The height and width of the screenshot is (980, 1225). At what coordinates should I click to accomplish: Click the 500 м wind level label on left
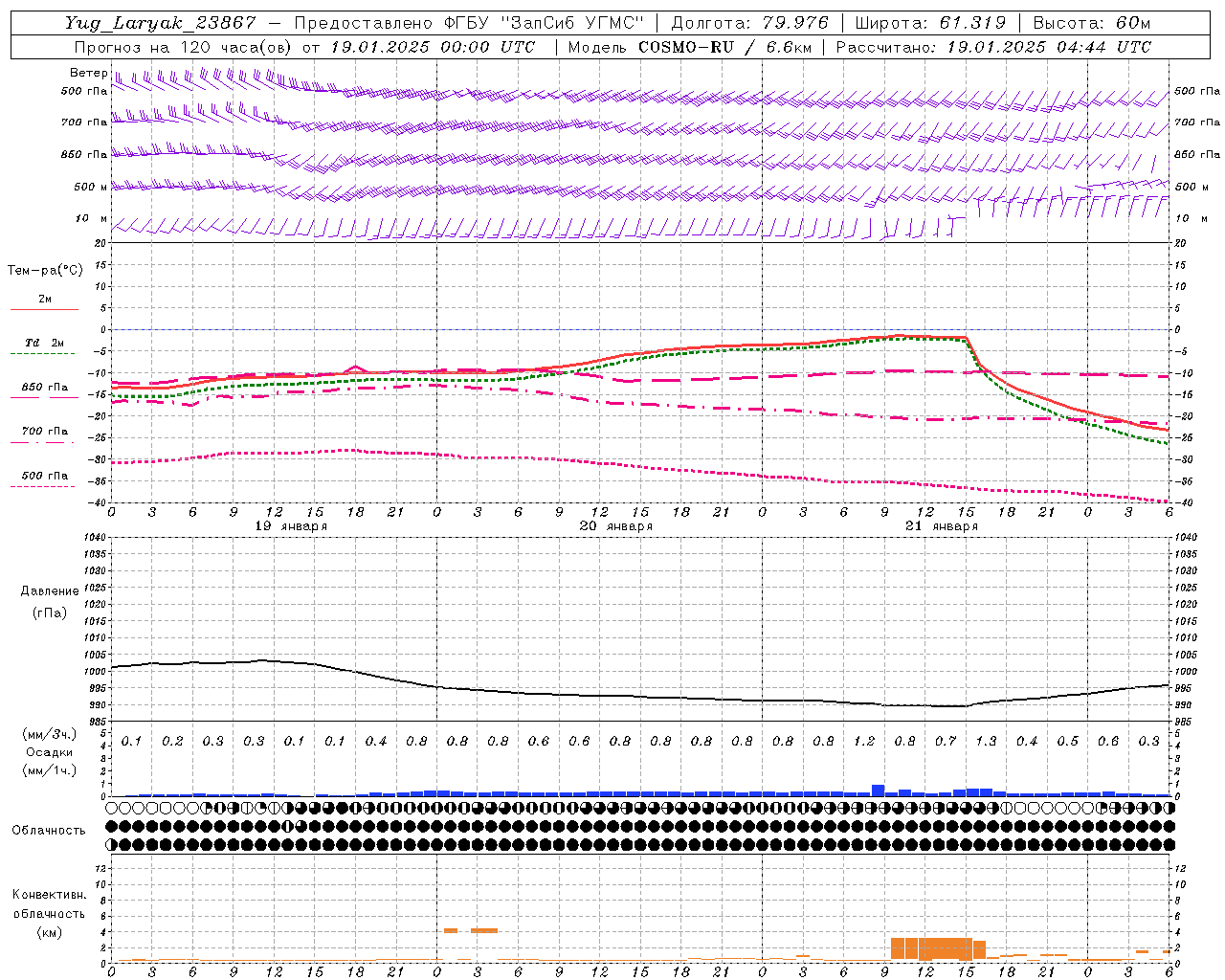pyautogui.click(x=91, y=187)
